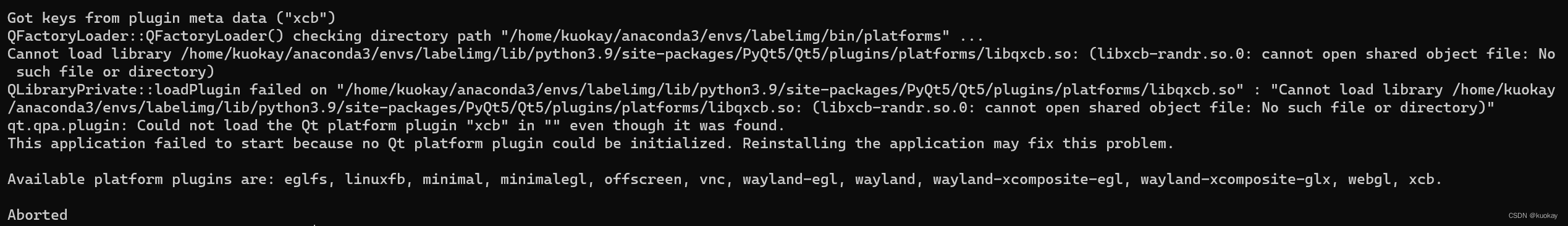Click the 'Aborted' status line
Image resolution: width=1568 pixels, height=226 pixels.
click(37, 215)
